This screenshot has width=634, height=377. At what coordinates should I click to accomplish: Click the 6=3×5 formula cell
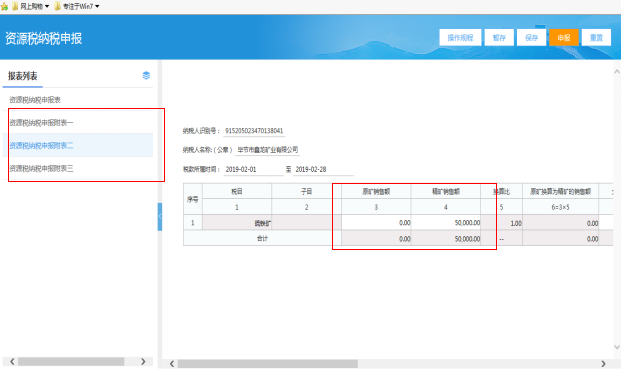(560, 207)
